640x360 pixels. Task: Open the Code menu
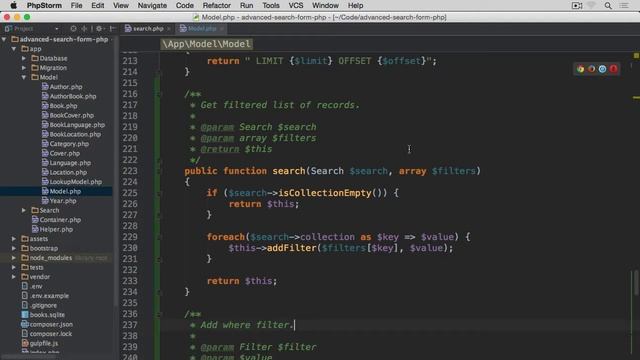click(184, 6)
